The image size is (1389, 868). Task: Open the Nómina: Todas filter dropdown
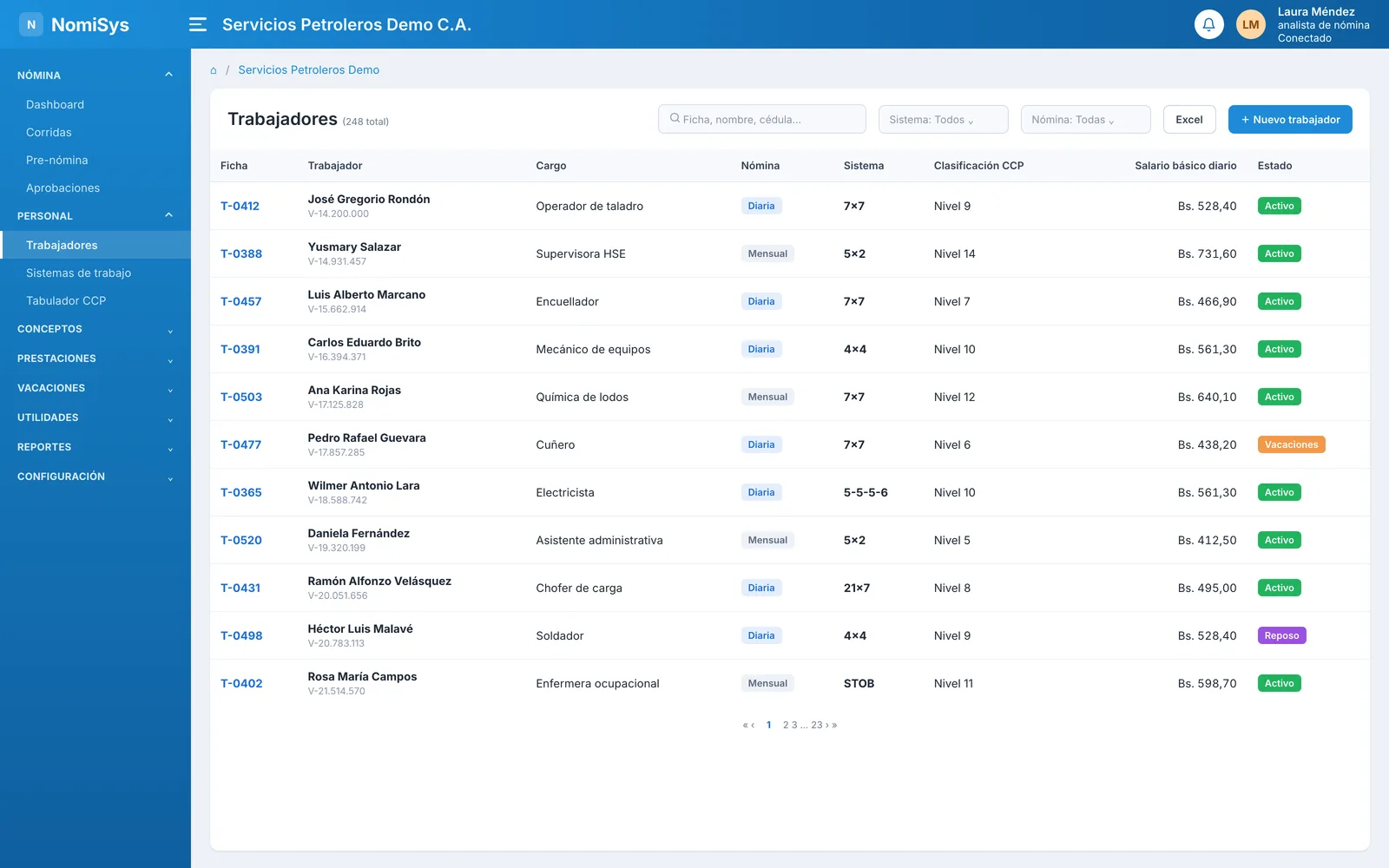click(x=1085, y=120)
